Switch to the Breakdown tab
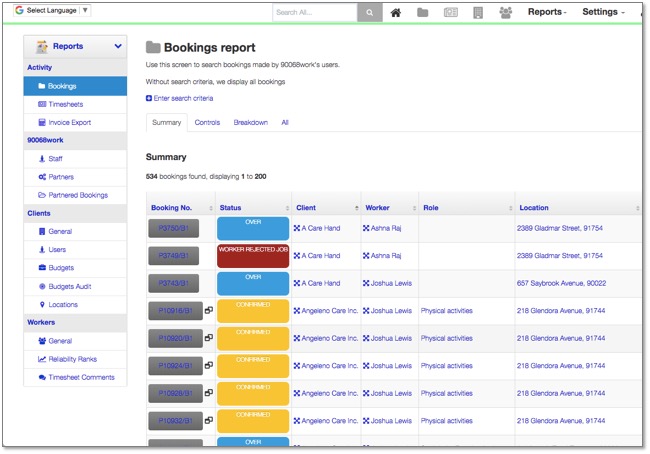 point(250,122)
